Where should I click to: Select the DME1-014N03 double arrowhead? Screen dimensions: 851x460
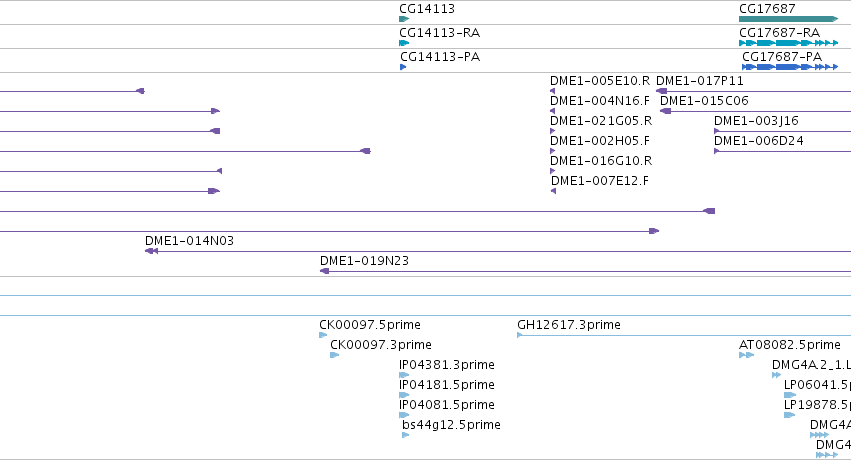pyautogui.click(x=151, y=251)
